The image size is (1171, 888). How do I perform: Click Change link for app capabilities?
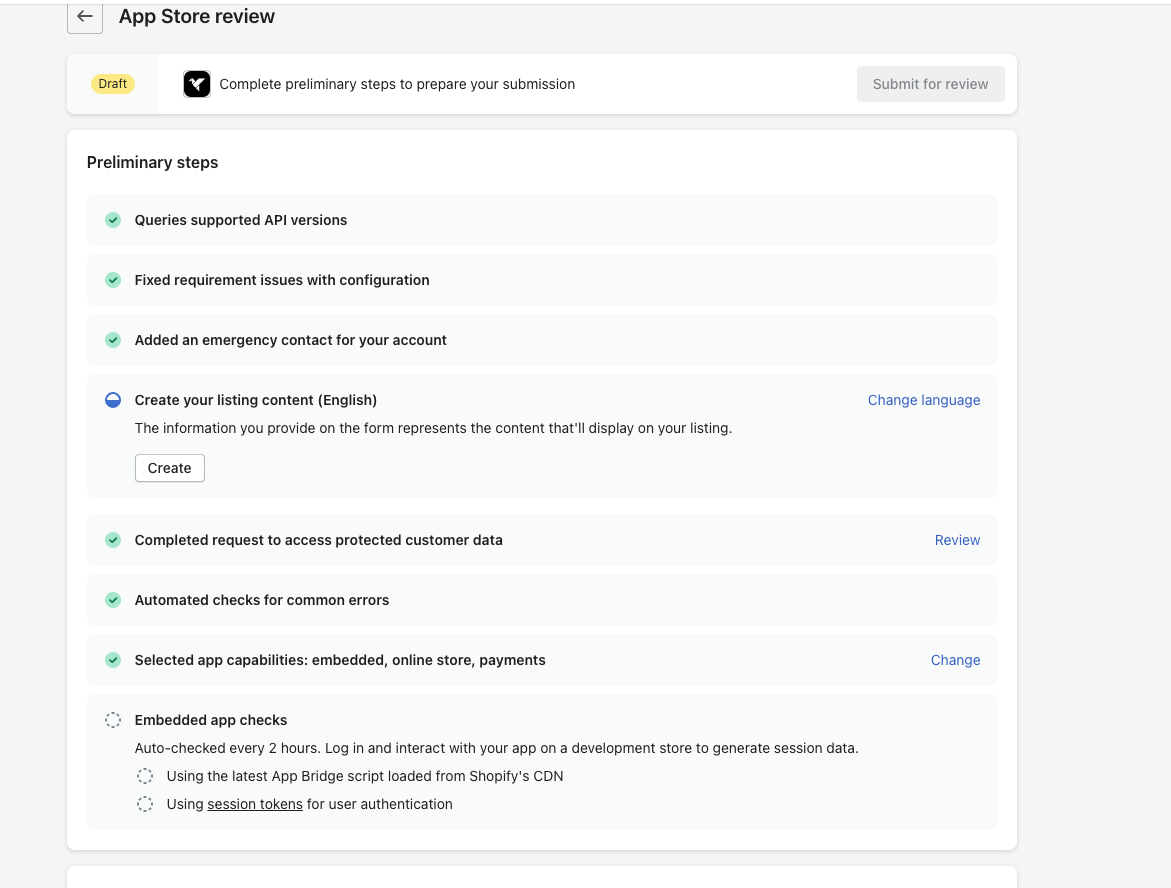[x=955, y=660]
